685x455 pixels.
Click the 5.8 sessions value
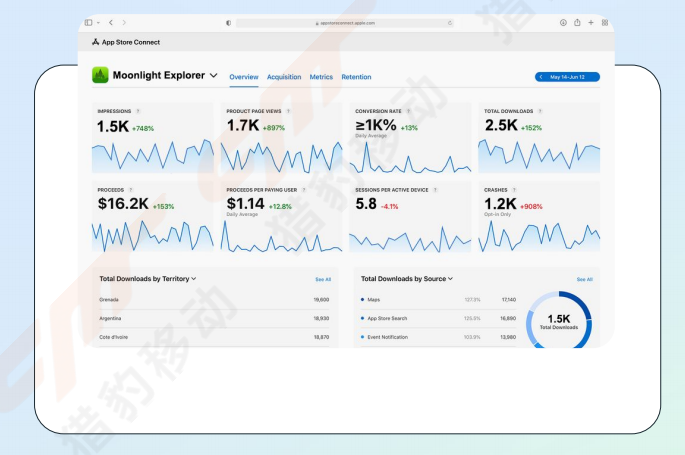(x=366, y=204)
